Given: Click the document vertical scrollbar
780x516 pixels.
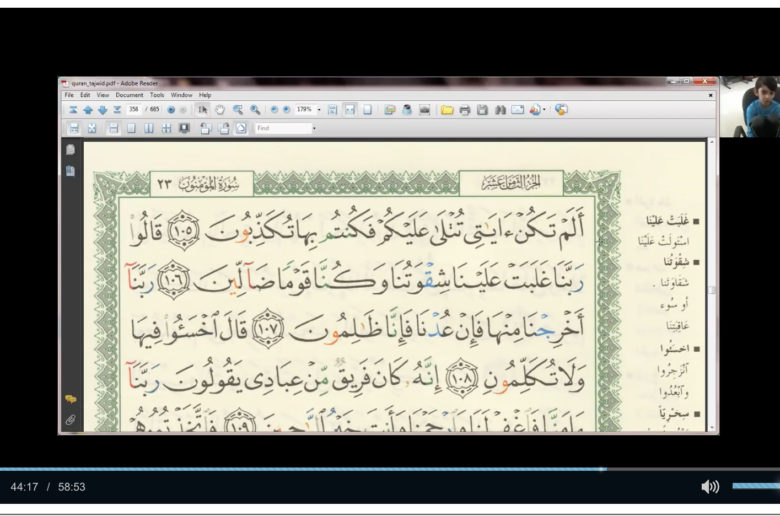Looking at the screenshot, I should point(712,285).
